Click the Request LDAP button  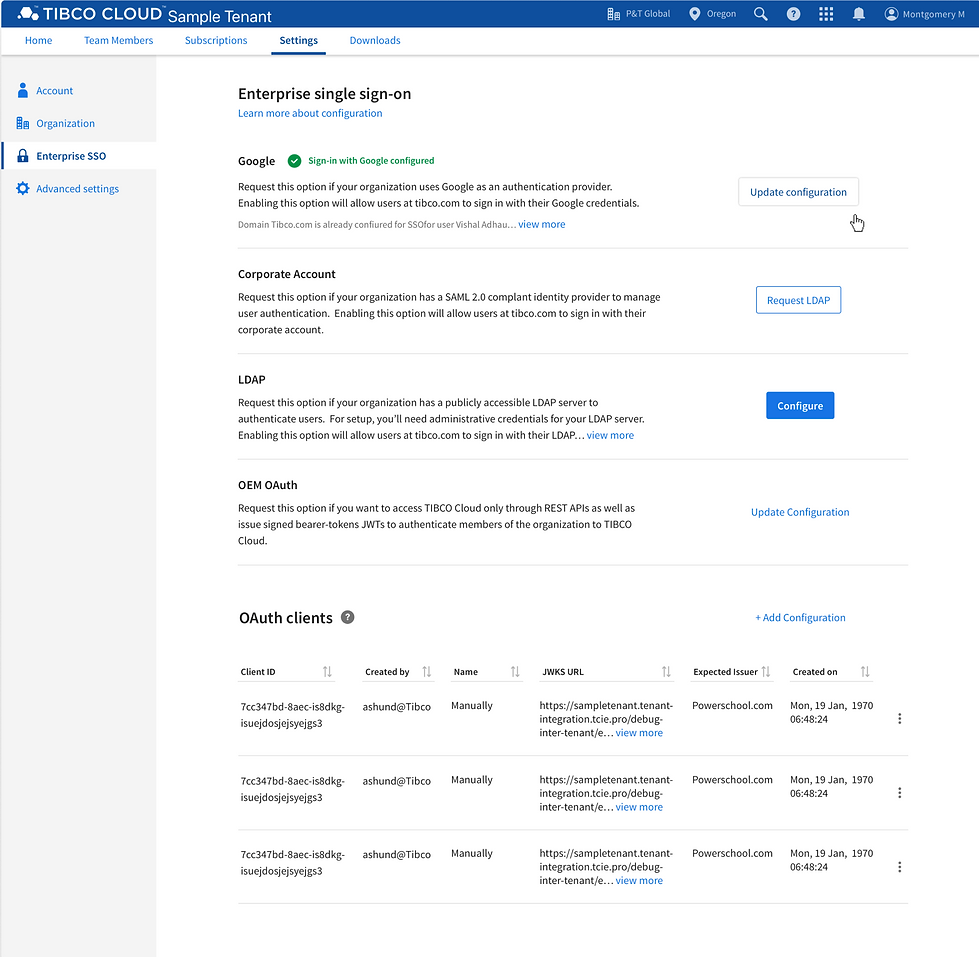tap(799, 300)
